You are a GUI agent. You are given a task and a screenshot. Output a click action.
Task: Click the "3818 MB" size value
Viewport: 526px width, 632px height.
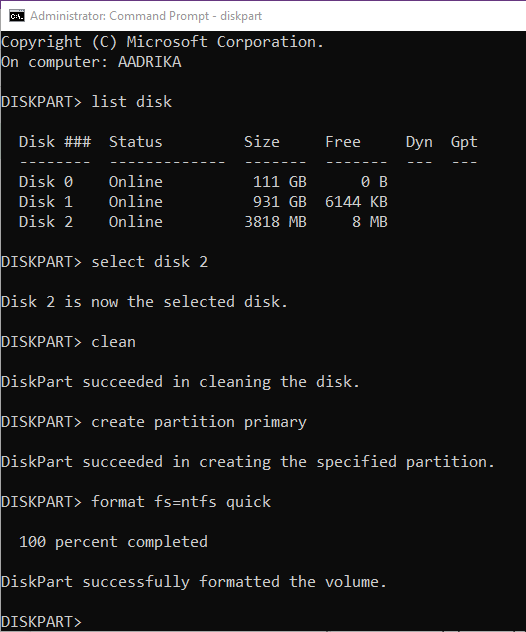point(275,222)
